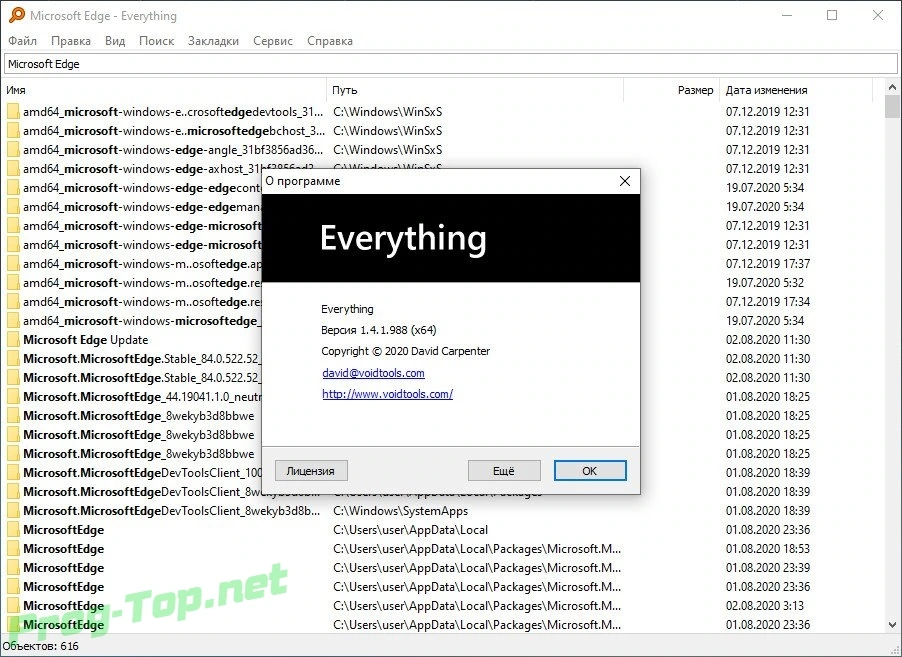Click the date 07.12.2019 17:37
Viewport: 902px width, 657px height.
pyautogui.click(x=768, y=263)
